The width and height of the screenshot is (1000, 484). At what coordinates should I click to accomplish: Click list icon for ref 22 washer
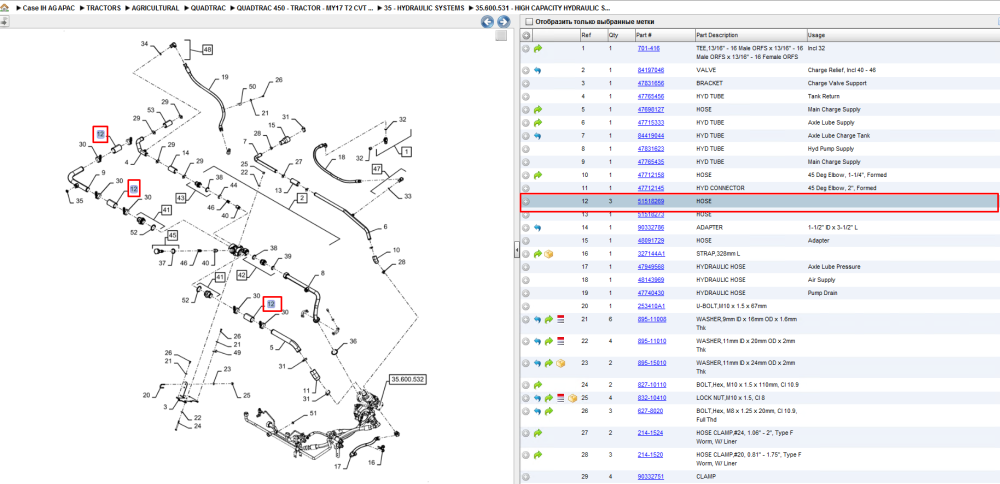point(561,341)
